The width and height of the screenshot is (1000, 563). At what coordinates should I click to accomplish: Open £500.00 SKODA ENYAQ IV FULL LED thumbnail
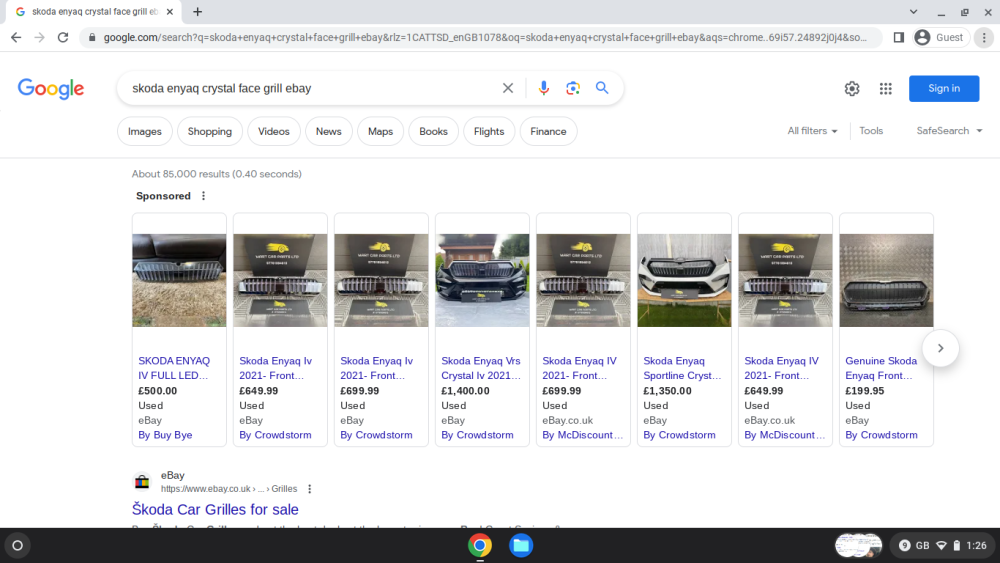coord(179,281)
